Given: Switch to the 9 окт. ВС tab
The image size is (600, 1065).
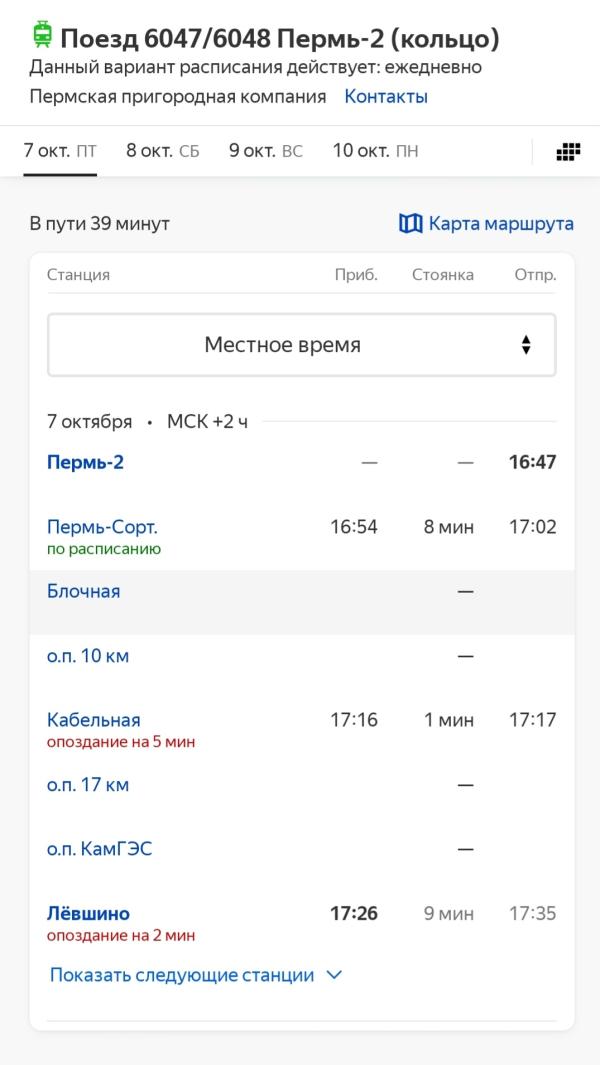Looking at the screenshot, I should (x=265, y=151).
